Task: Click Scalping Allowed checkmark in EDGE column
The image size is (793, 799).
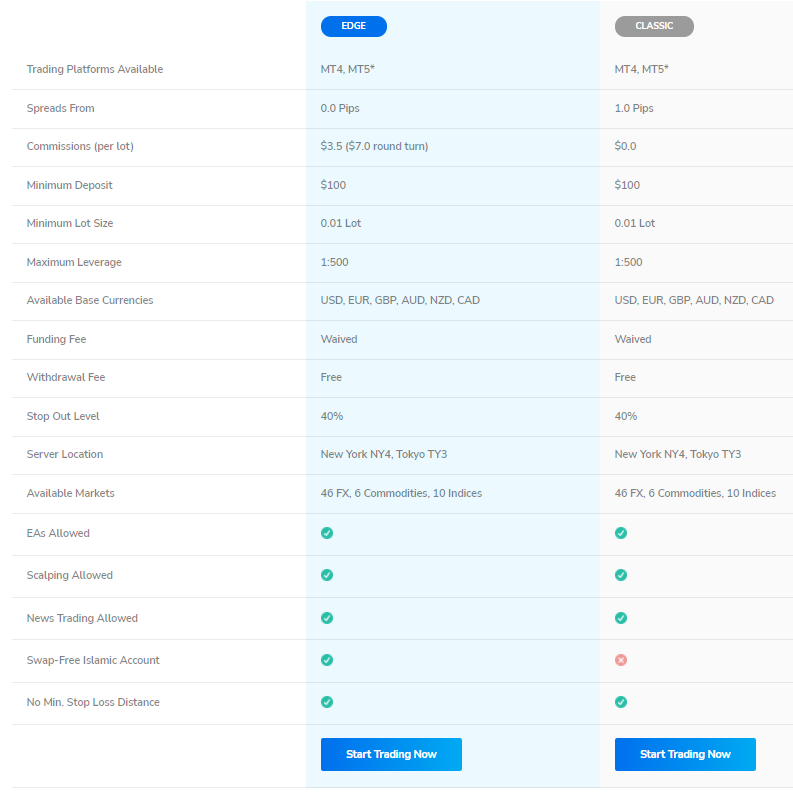Action: click(x=327, y=575)
